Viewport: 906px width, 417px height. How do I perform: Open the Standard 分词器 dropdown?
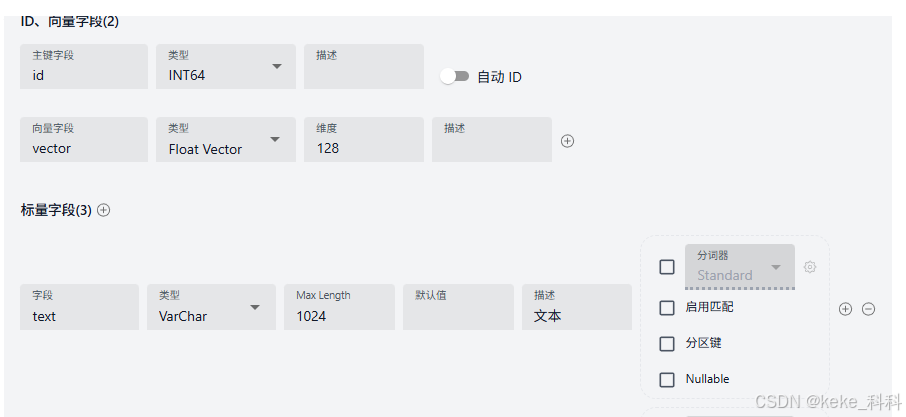(740, 267)
